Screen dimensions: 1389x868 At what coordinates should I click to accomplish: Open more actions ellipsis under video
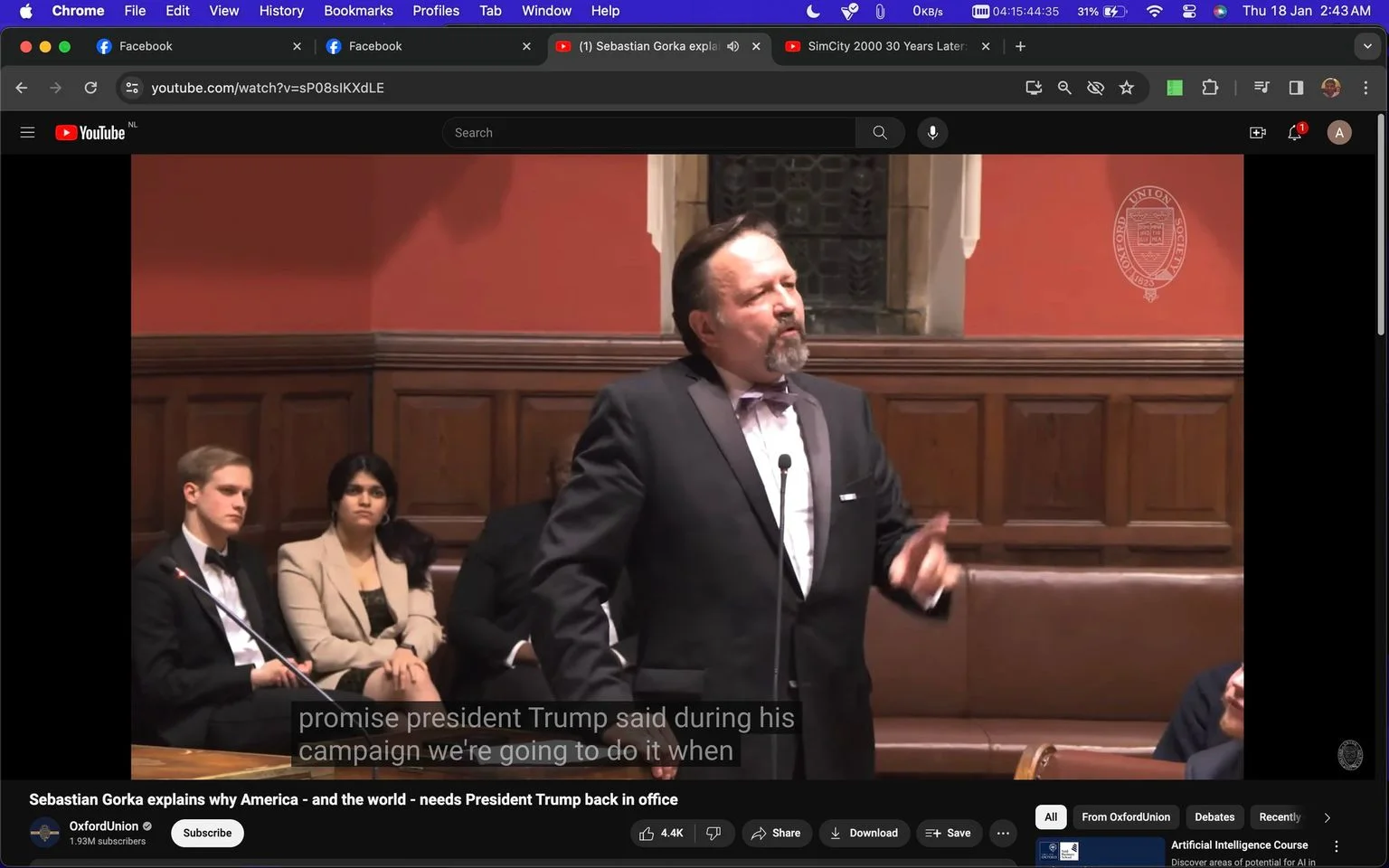1003,834
